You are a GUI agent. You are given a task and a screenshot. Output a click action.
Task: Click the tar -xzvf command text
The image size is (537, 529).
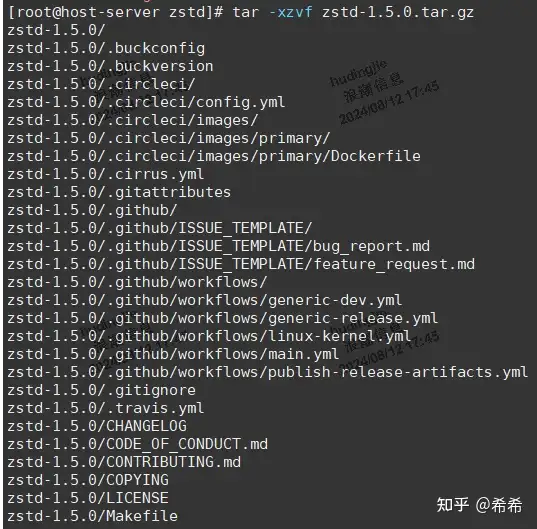(272, 12)
